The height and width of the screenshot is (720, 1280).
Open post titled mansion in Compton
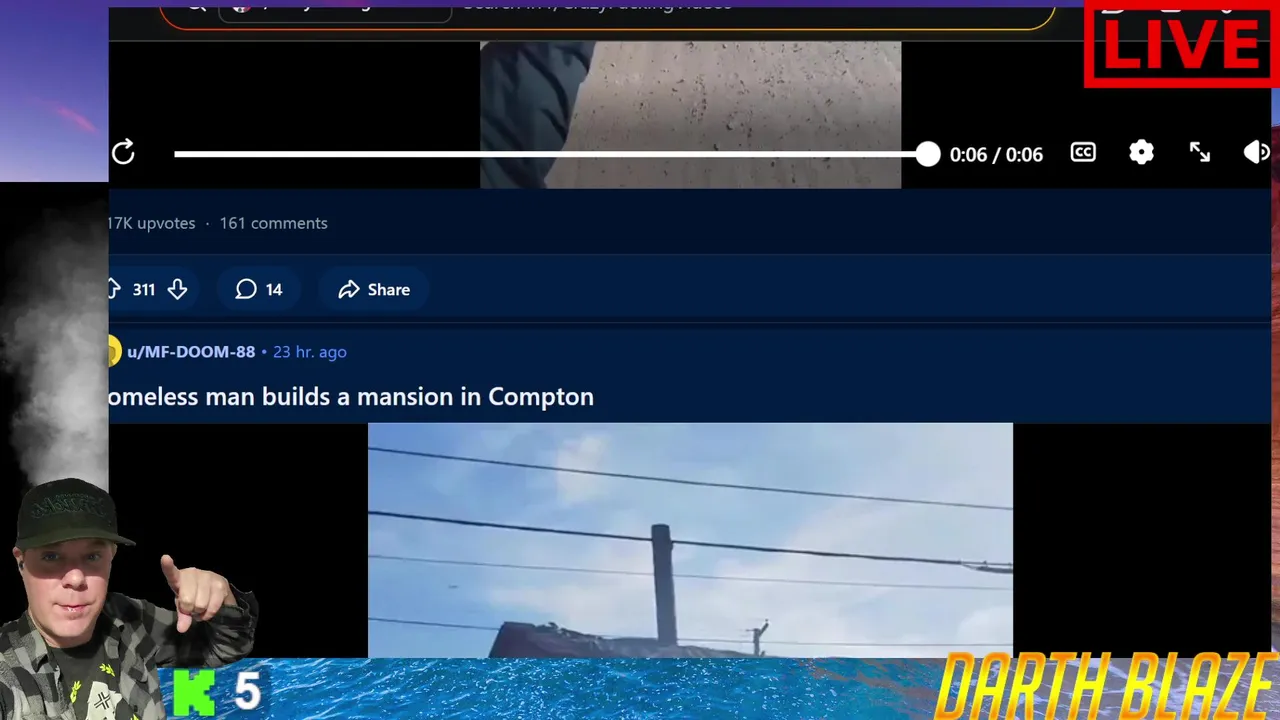pyautogui.click(x=351, y=396)
